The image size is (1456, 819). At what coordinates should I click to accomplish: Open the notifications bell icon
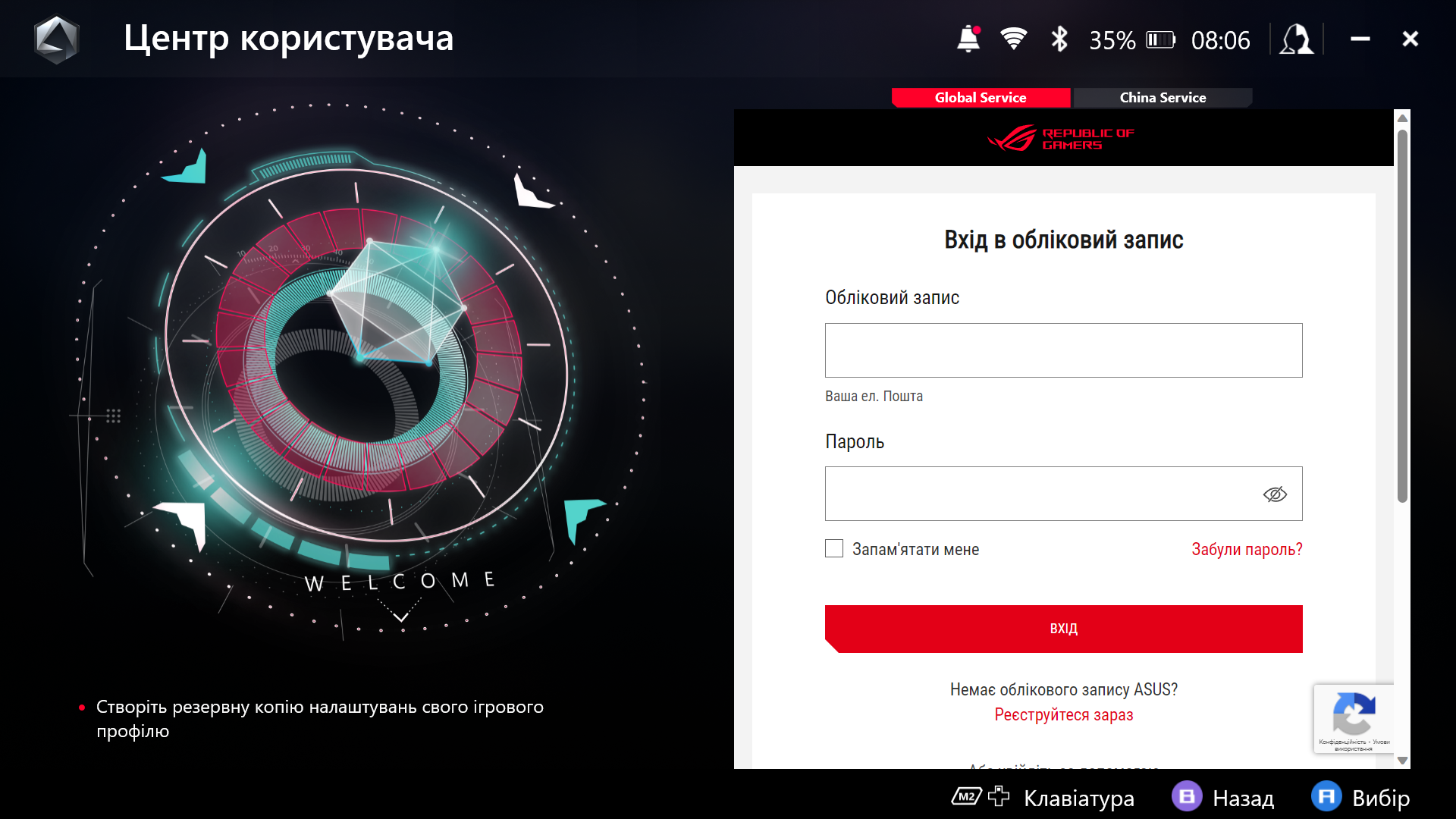[x=968, y=39]
